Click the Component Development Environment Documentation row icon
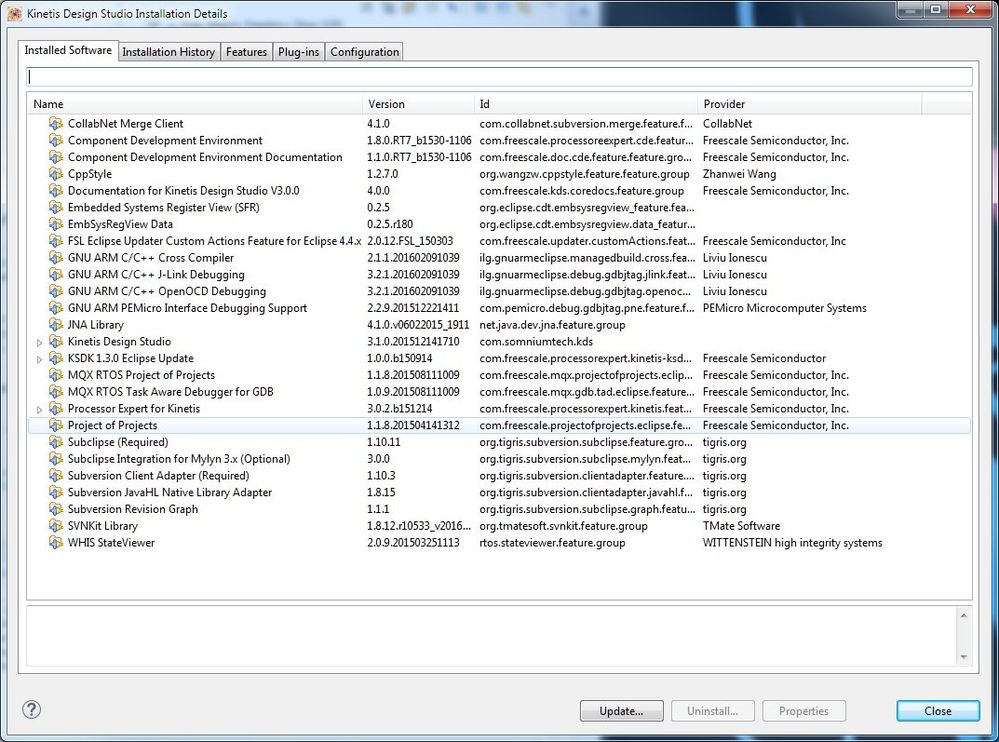The image size is (999, 742). [56, 157]
